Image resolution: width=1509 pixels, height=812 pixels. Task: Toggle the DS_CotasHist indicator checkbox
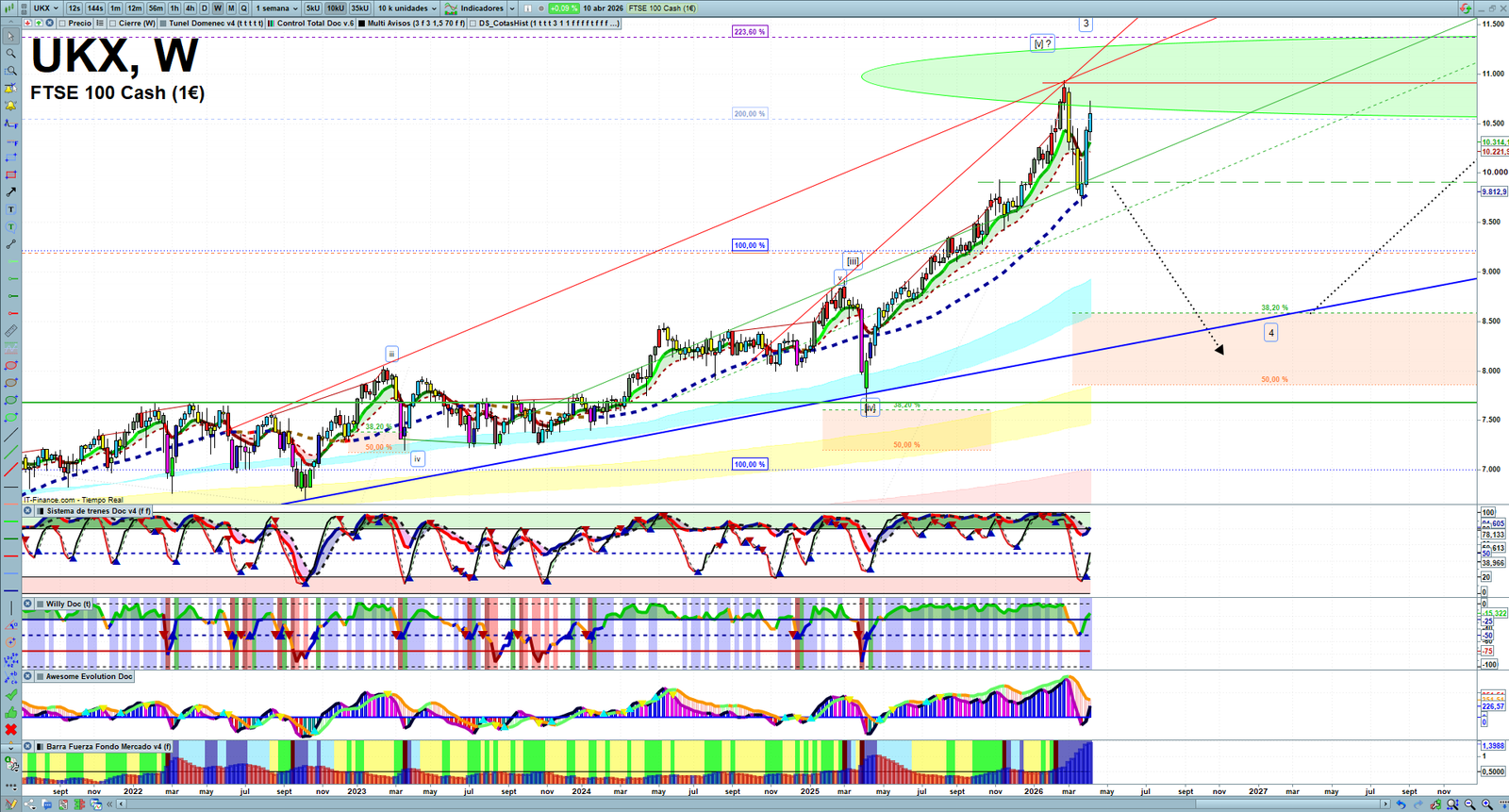[x=473, y=24]
